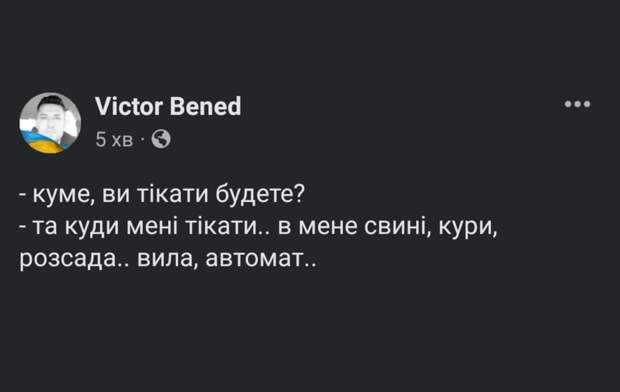620x392 pixels.
Task: Click the line starting 'та куди мені тікати'
Action: click(x=258, y=227)
